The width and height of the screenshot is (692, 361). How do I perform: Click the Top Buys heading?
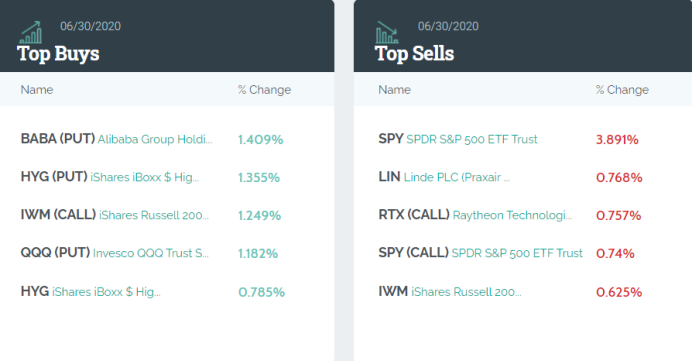pos(58,53)
